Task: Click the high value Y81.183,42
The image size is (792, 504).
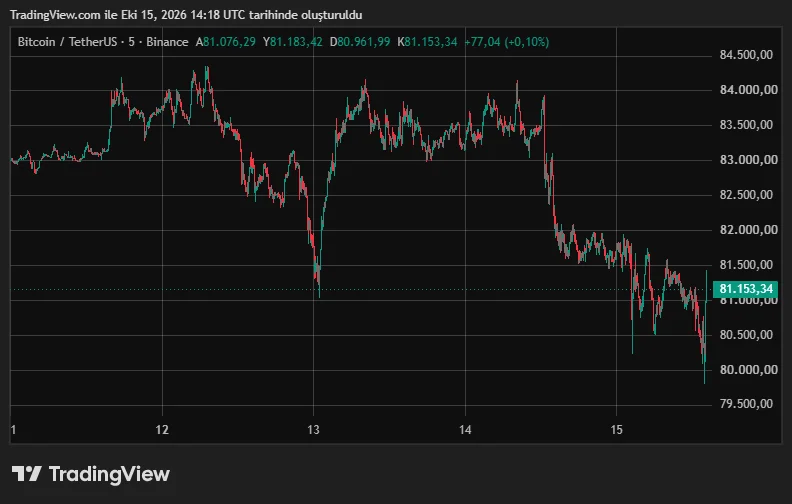Action: [x=292, y=42]
